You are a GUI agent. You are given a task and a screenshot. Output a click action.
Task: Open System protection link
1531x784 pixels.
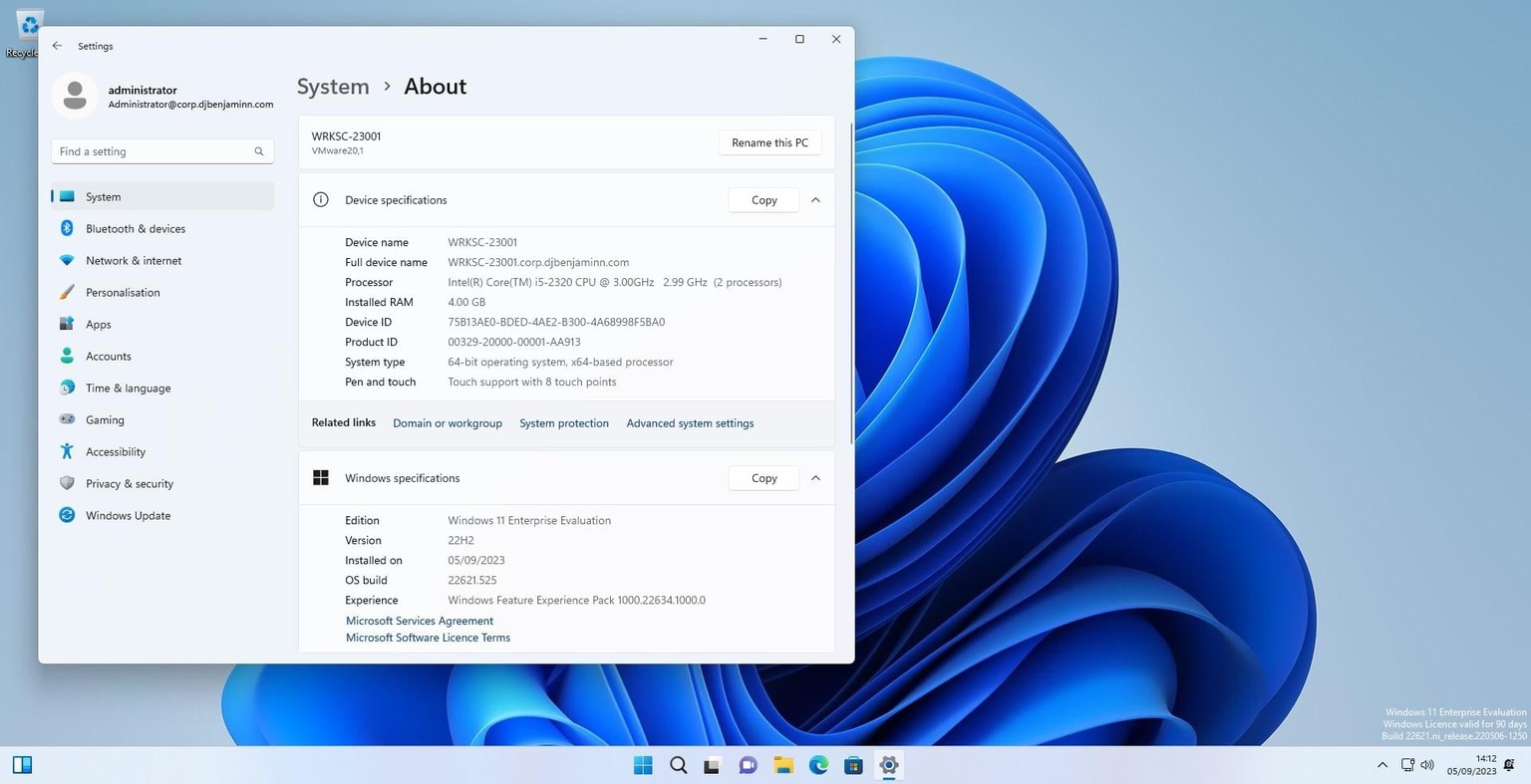[x=564, y=423]
